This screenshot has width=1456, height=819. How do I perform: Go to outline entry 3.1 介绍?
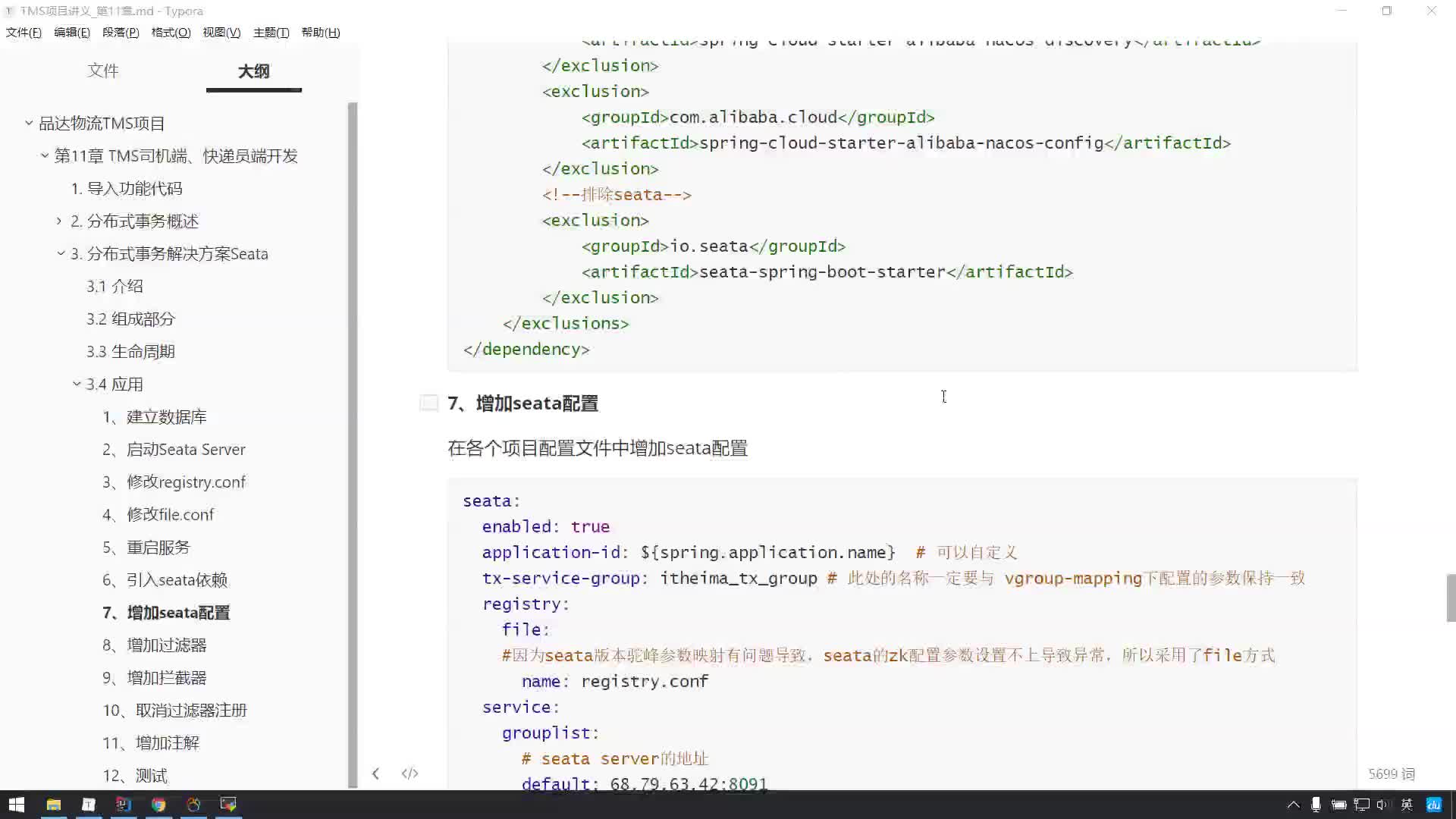[115, 286]
